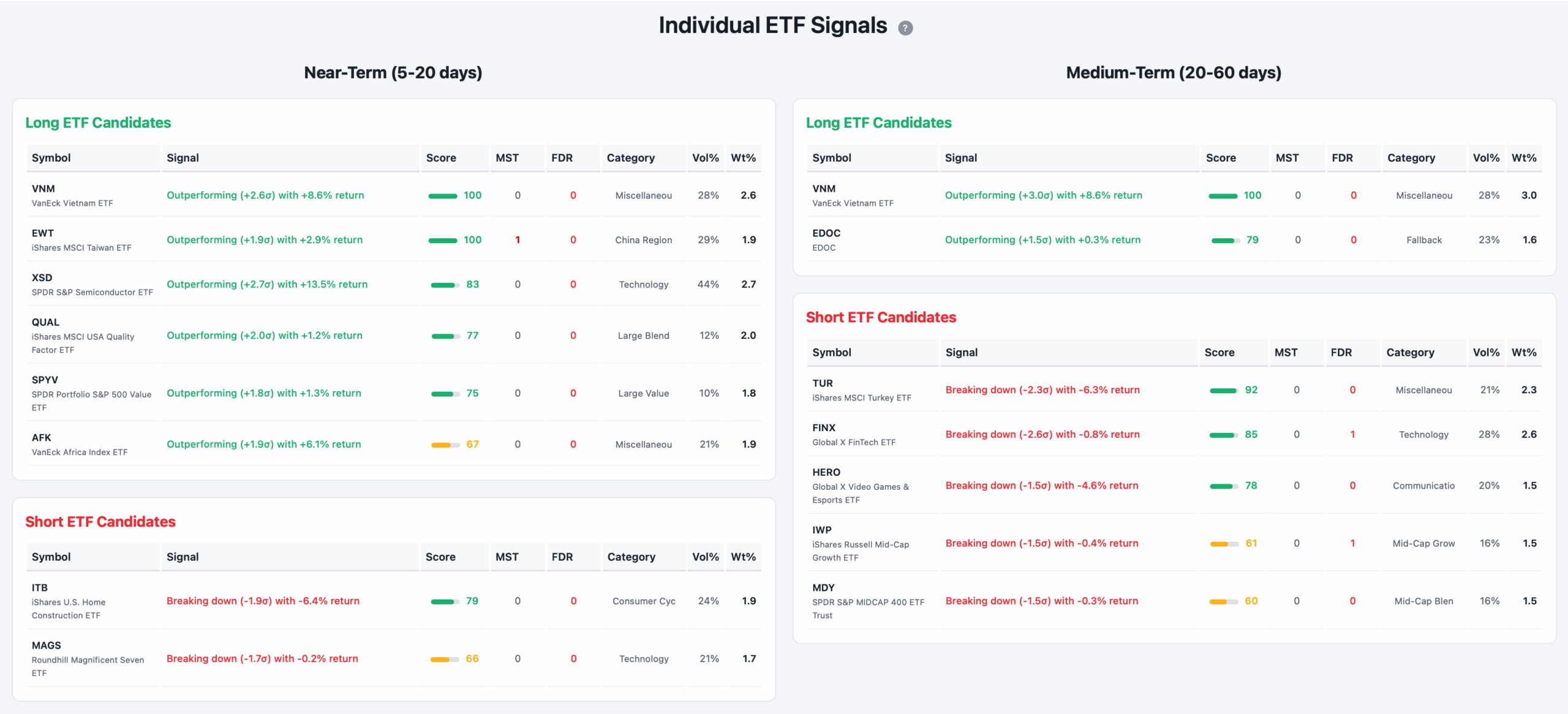Click the EDOC score bar
This screenshot has height=714, width=1568.
click(1224, 241)
